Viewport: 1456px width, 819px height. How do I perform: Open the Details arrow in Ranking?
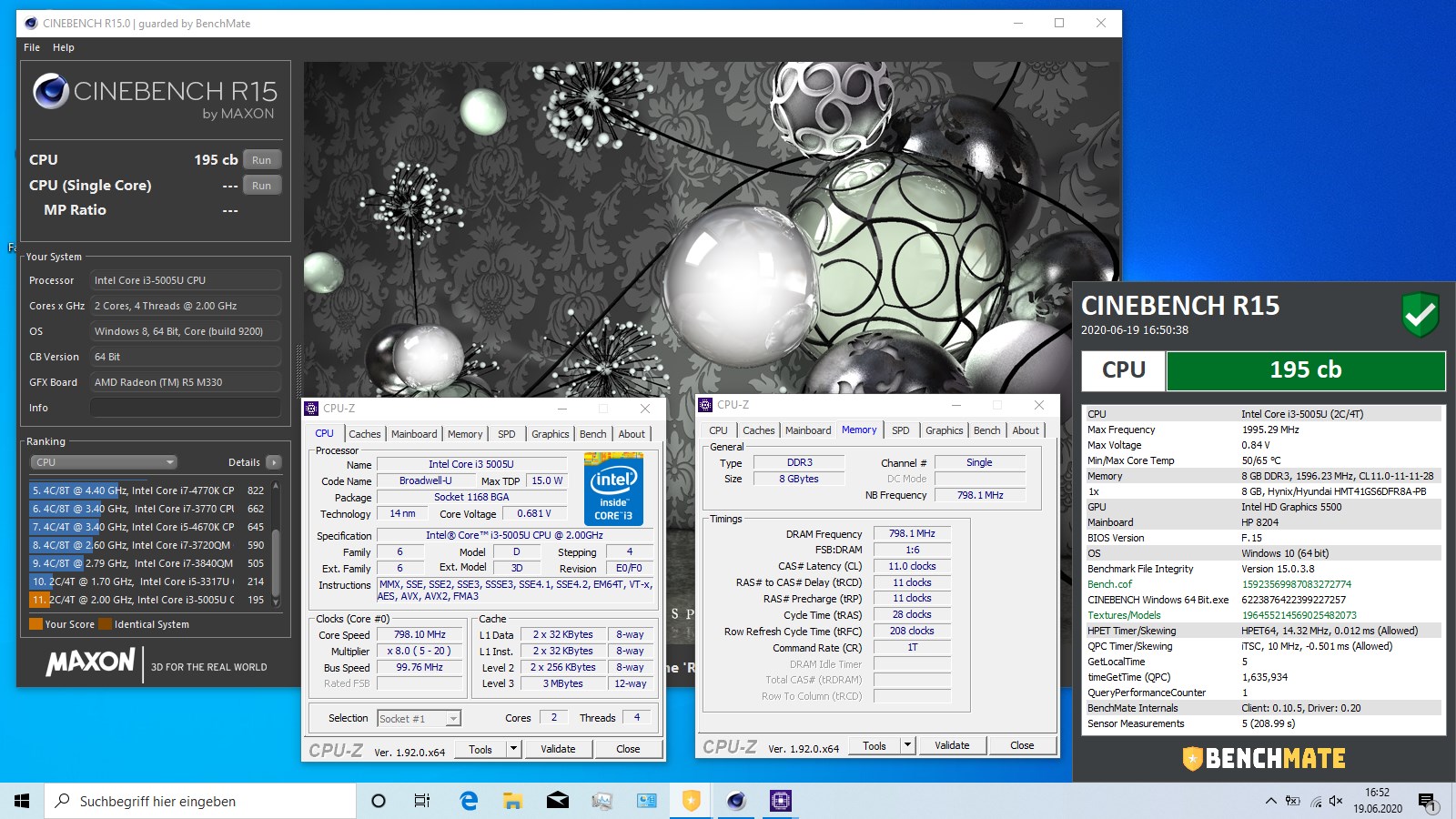coord(273,462)
